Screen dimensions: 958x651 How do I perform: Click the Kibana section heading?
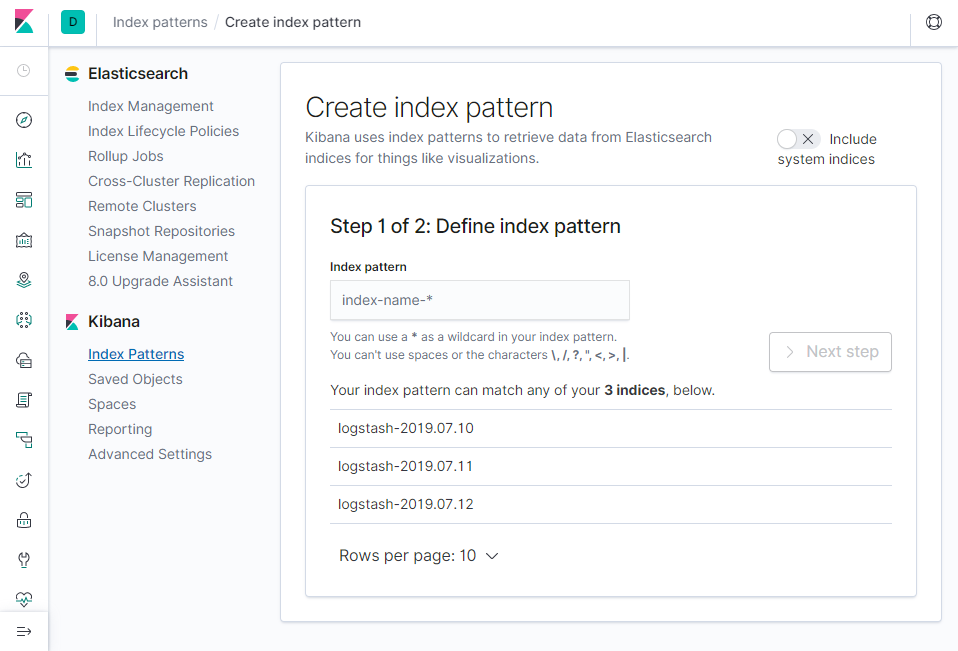[x=114, y=322]
